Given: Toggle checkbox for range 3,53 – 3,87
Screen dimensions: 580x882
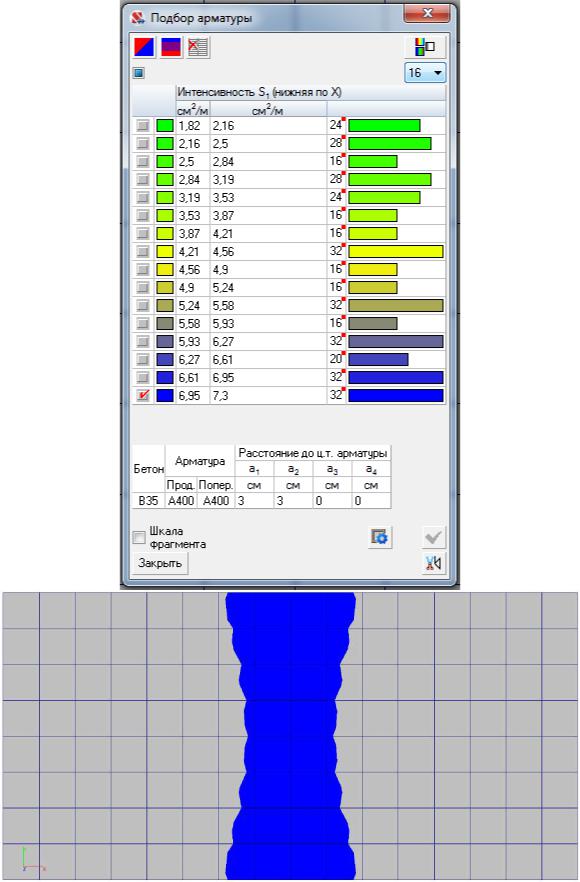Looking at the screenshot, I should (x=143, y=215).
